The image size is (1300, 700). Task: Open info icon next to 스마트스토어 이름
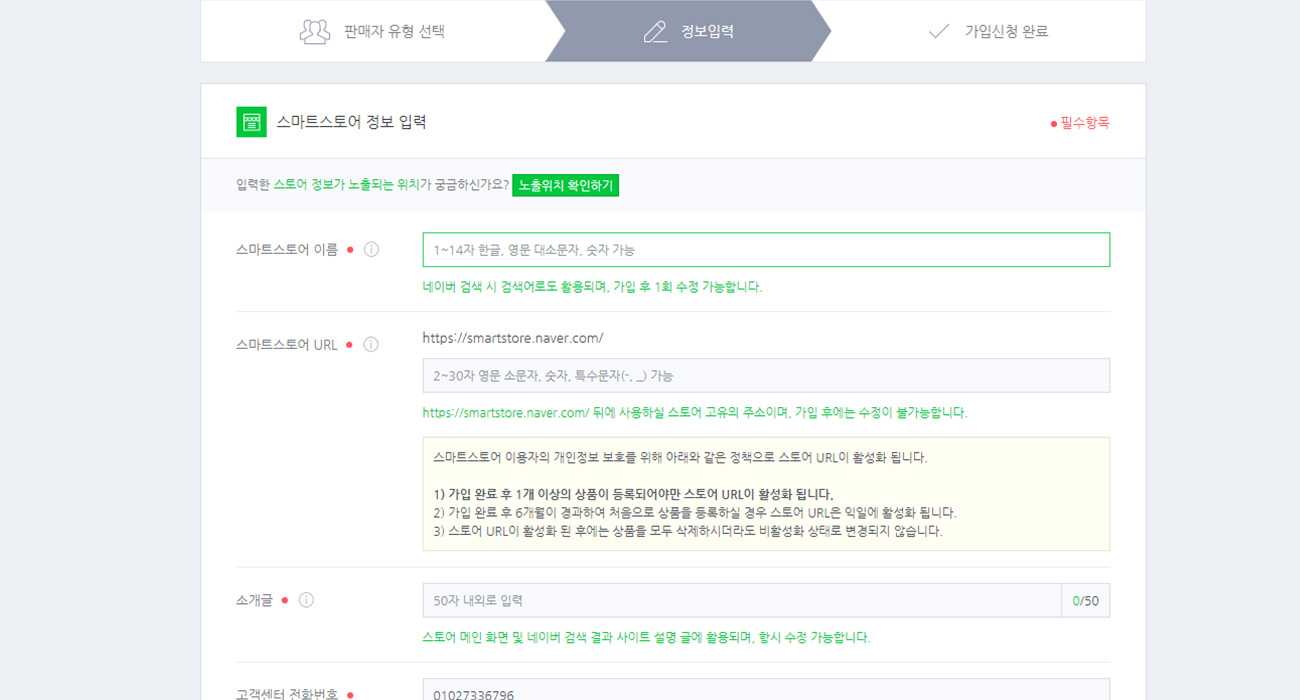click(x=371, y=249)
